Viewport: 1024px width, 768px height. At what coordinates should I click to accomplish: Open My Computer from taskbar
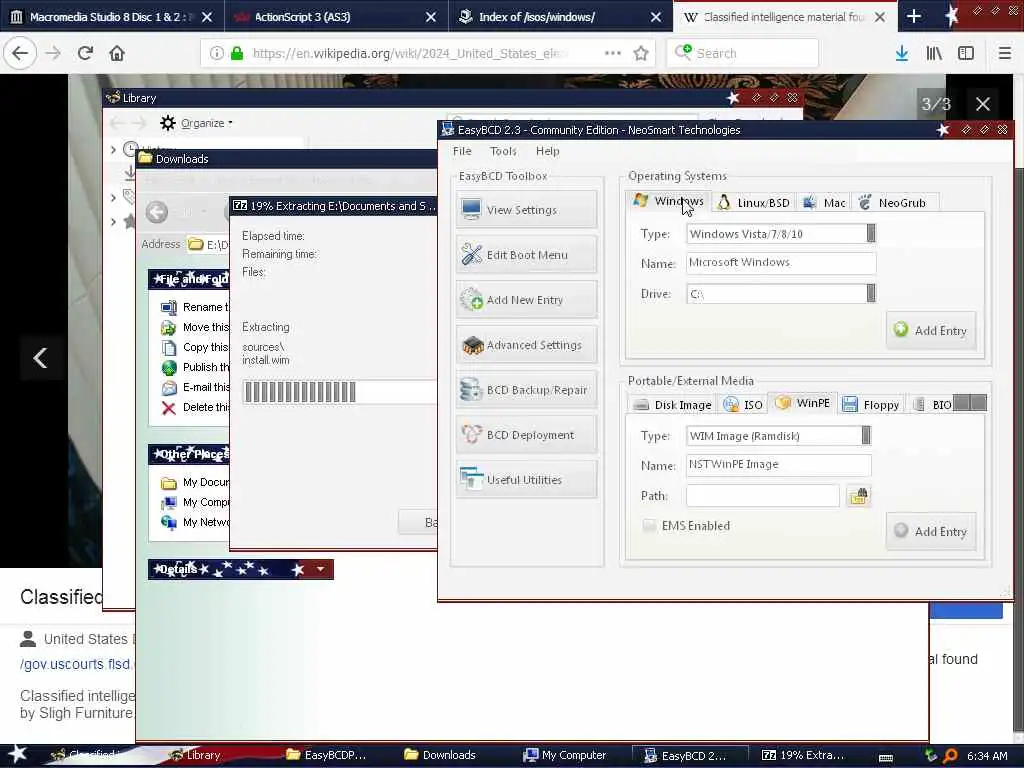coord(566,755)
